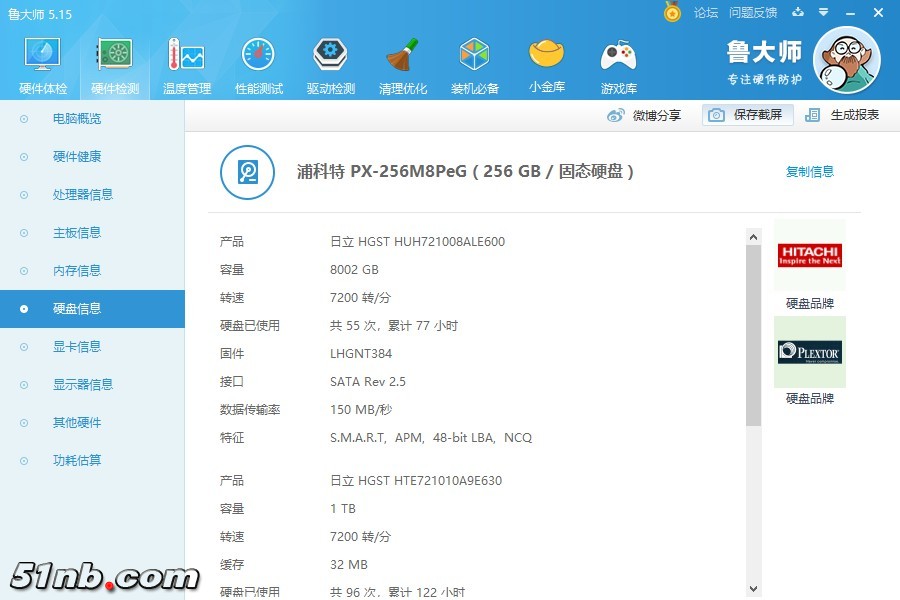
Task: Click the Plextor 硬盘品牌 logo thumbnail
Action: pyautogui.click(x=810, y=353)
